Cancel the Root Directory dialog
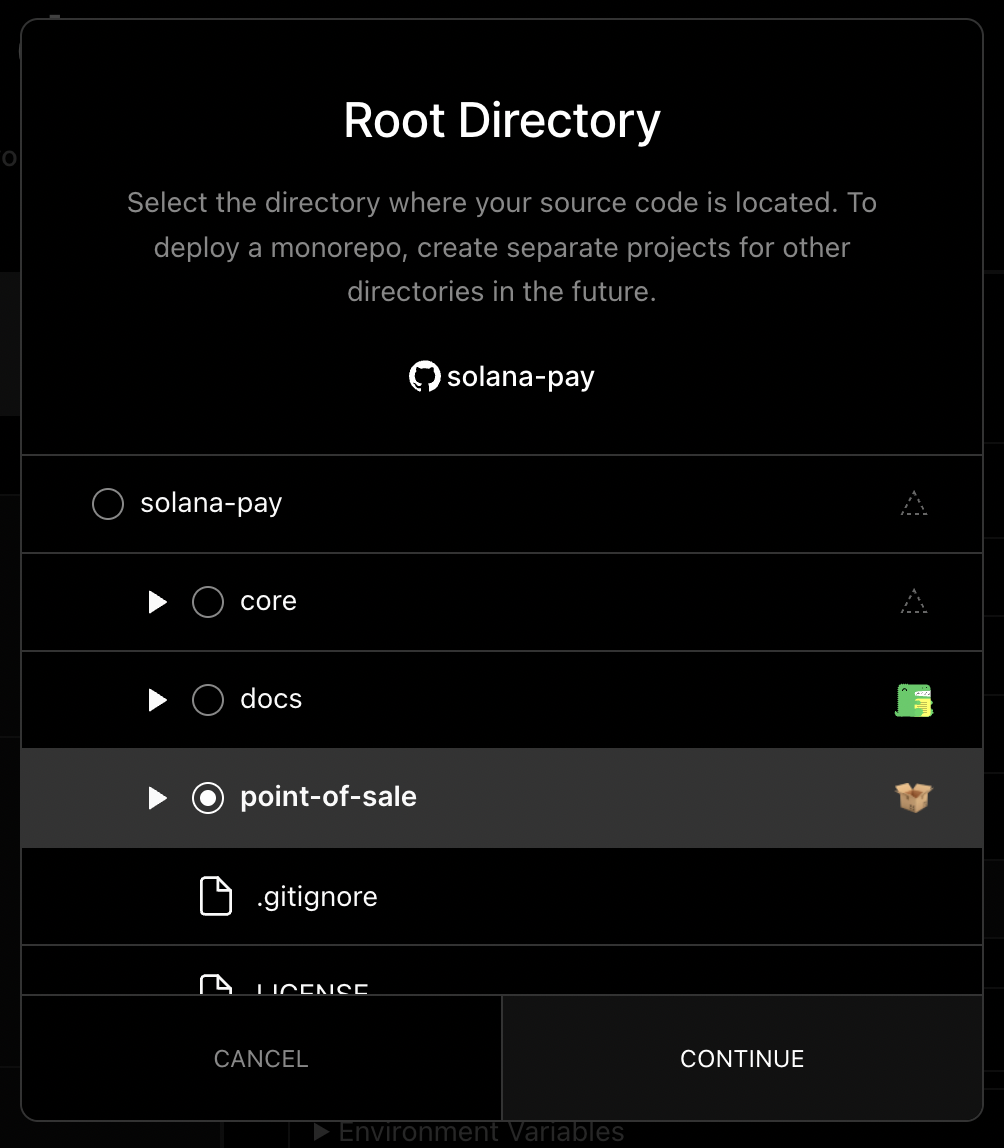Image resolution: width=1004 pixels, height=1148 pixels. pyautogui.click(x=261, y=1058)
